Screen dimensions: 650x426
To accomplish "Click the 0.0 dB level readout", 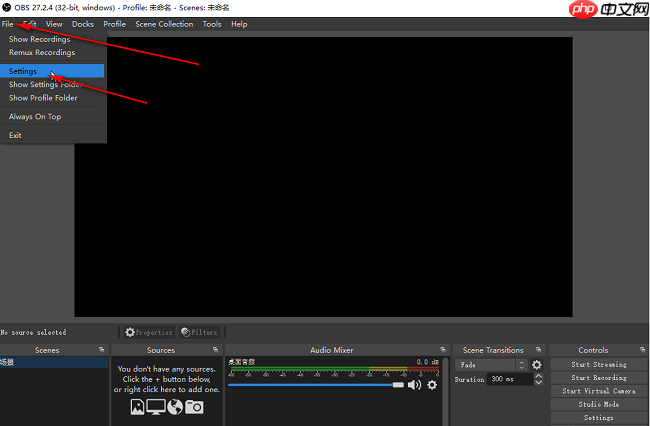I will point(427,362).
